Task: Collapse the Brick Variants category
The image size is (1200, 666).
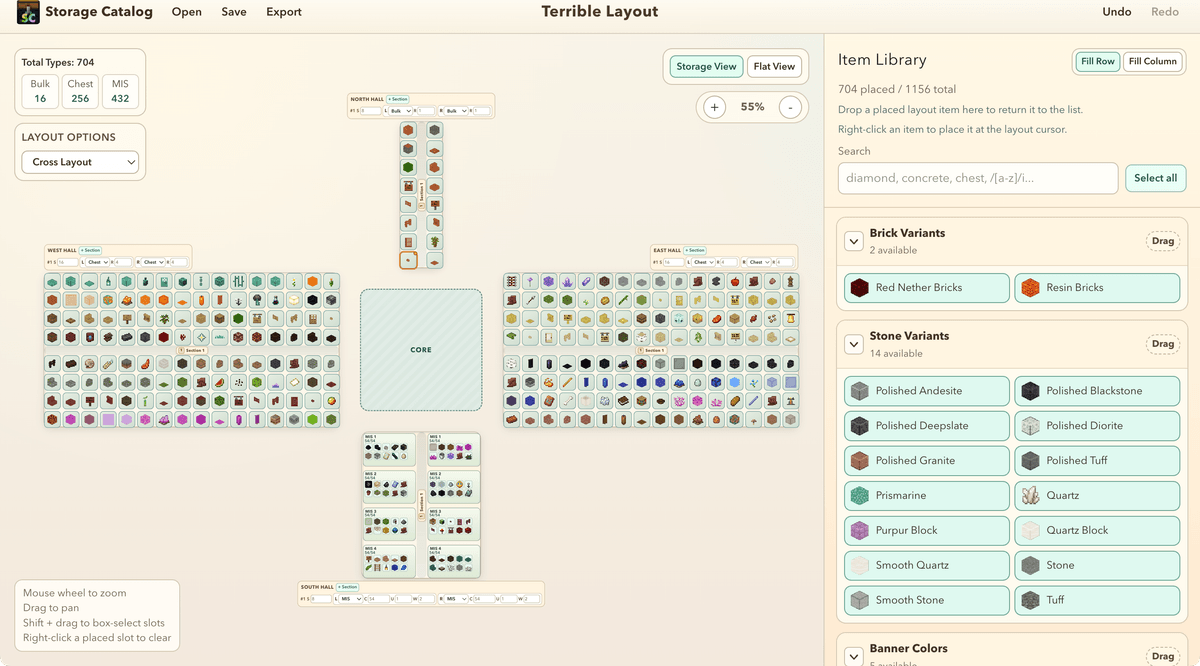Action: [x=854, y=241]
